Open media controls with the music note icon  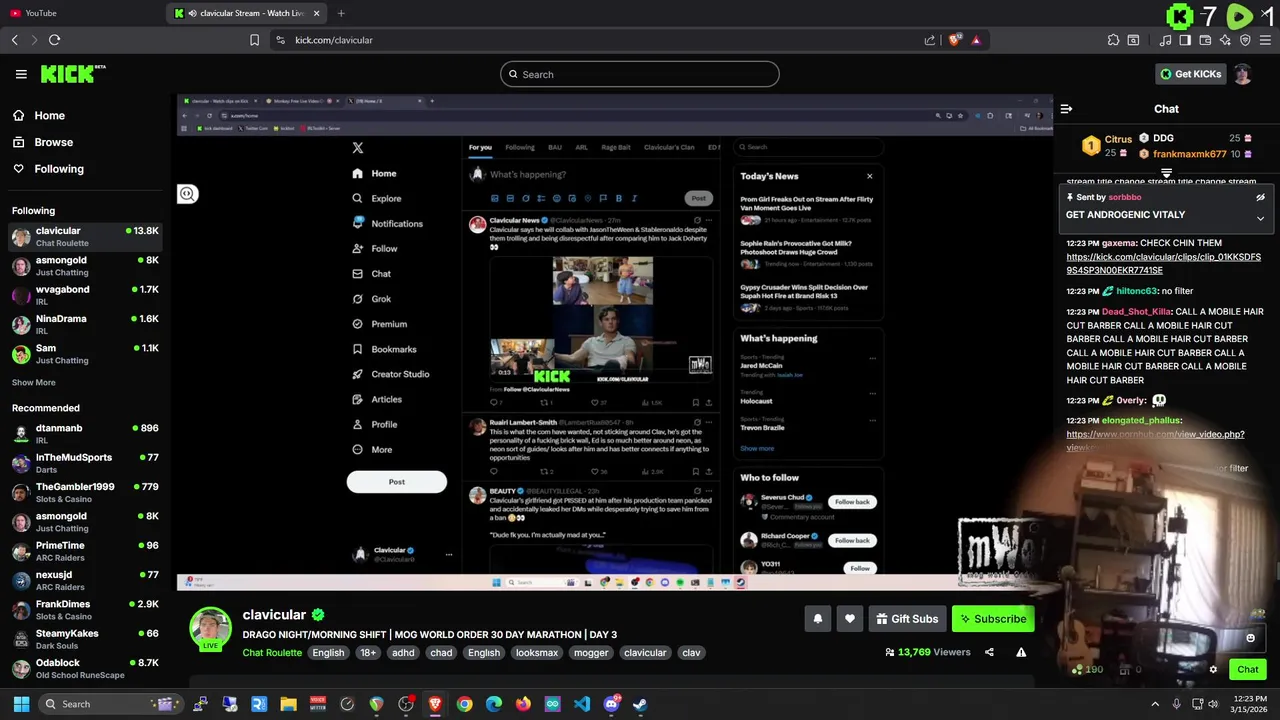point(1165,40)
